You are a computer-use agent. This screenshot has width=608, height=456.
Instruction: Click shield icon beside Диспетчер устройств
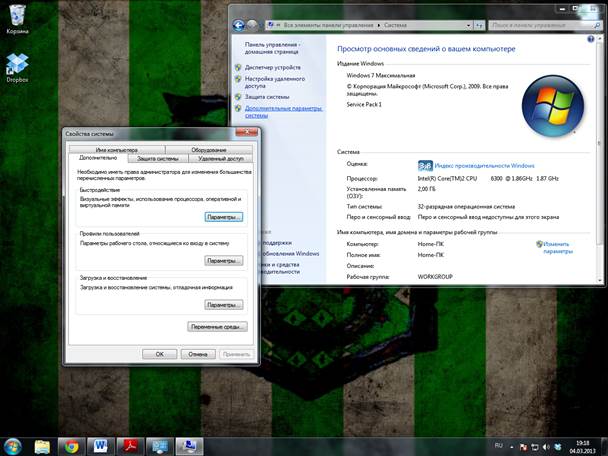tap(238, 67)
